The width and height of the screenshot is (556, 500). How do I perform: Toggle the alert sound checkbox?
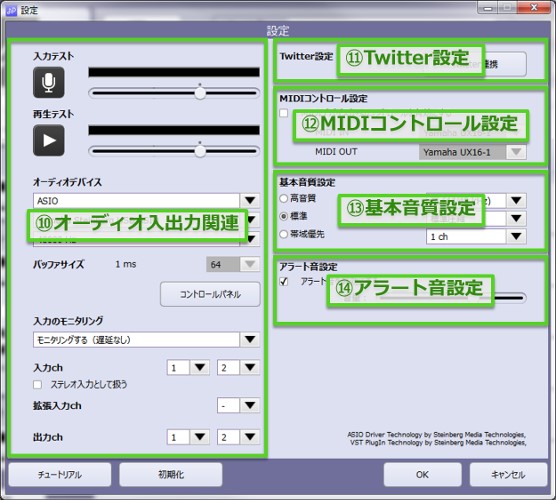[x=284, y=282]
